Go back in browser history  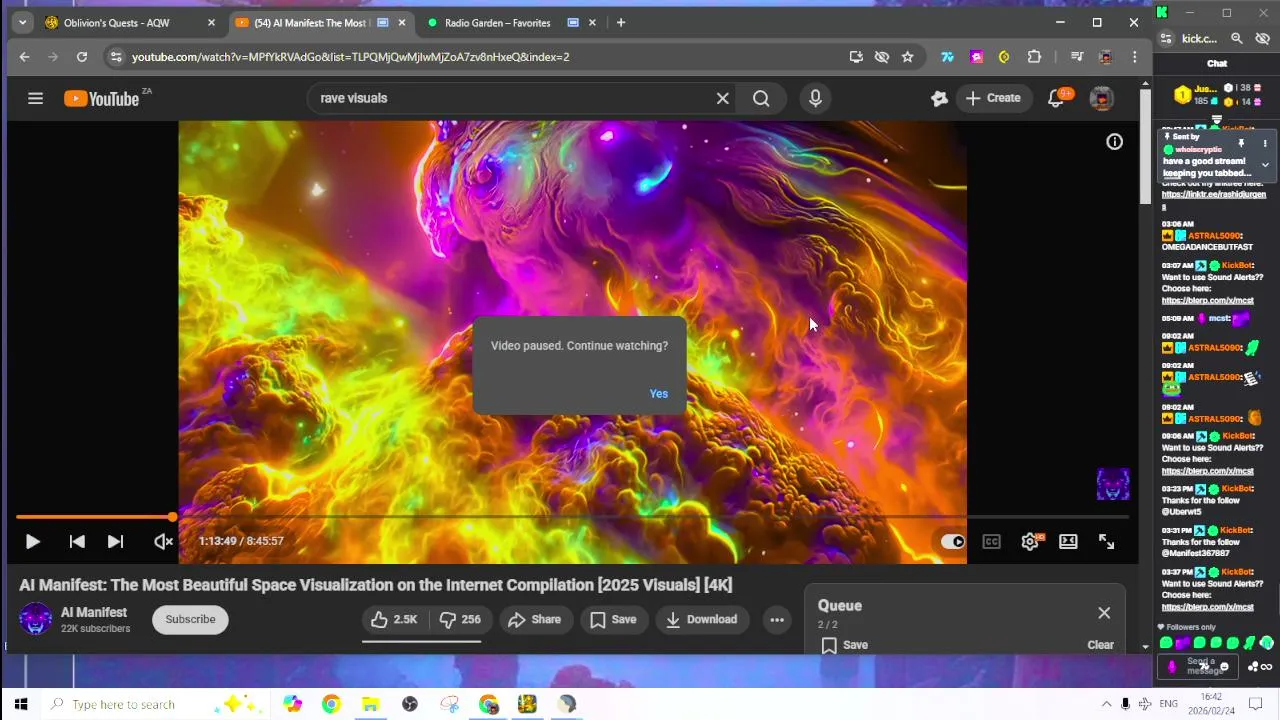tap(24, 57)
